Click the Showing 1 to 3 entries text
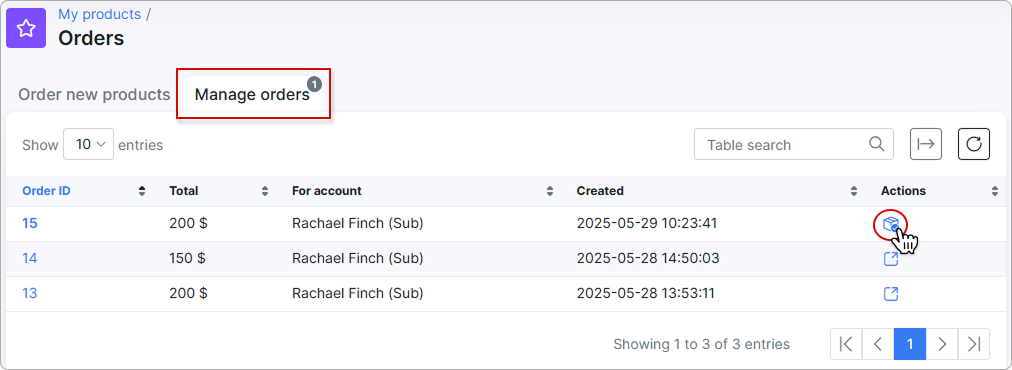 click(702, 344)
